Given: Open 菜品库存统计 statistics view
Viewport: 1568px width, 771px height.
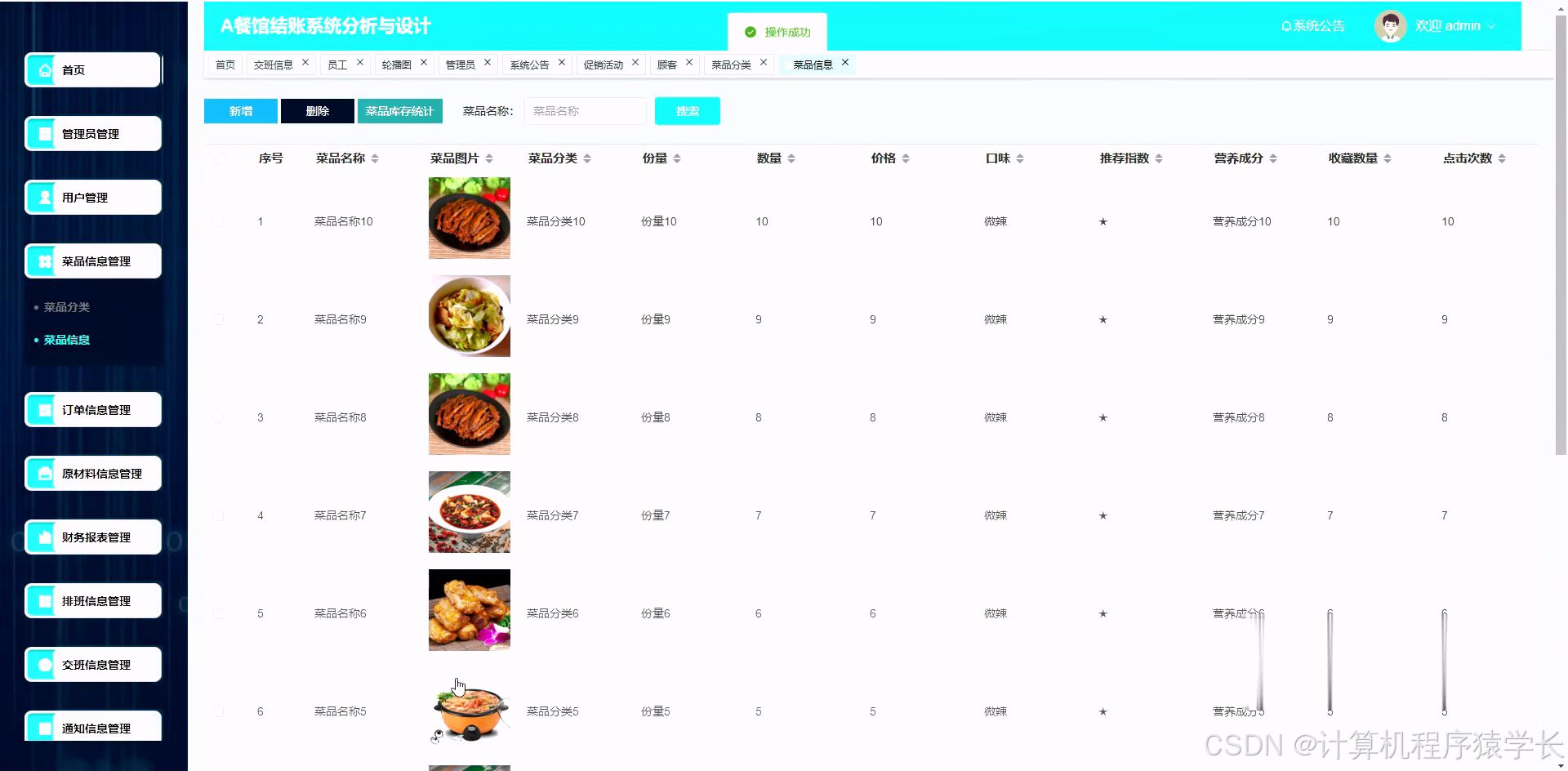Looking at the screenshot, I should click(x=399, y=110).
